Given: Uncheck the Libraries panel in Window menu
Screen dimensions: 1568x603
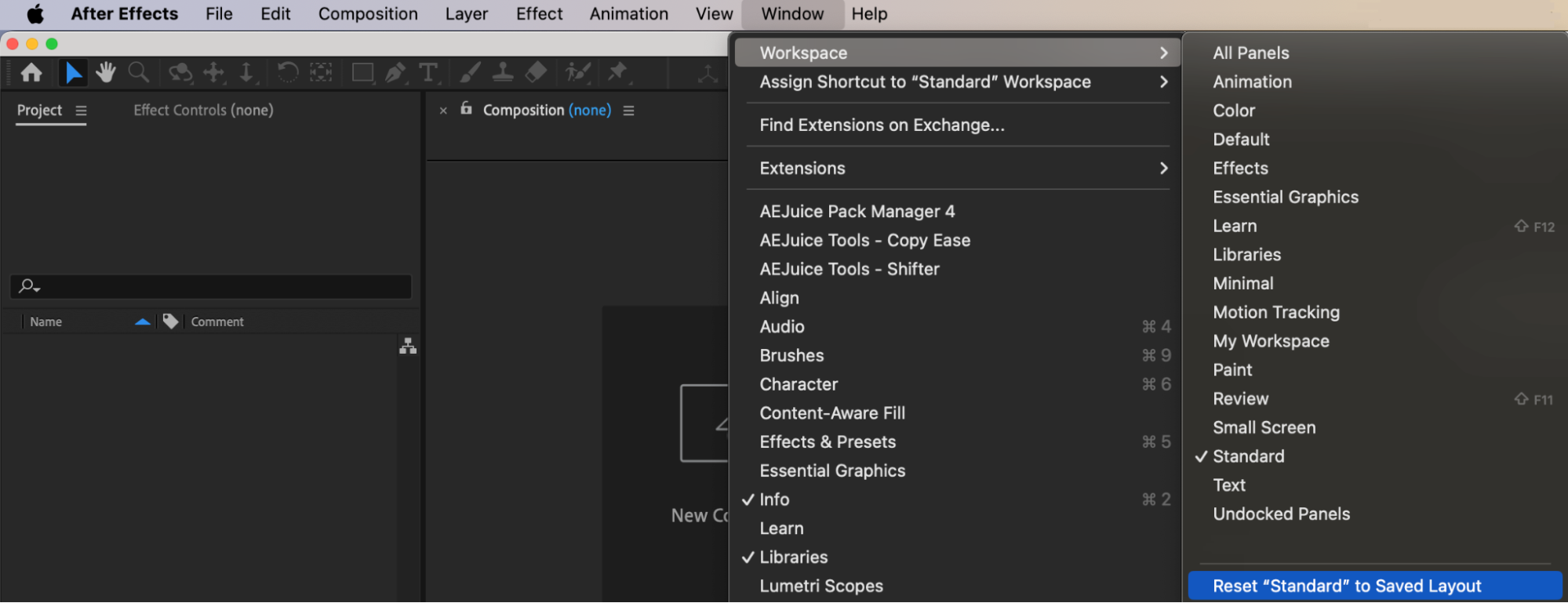Looking at the screenshot, I should (793, 558).
